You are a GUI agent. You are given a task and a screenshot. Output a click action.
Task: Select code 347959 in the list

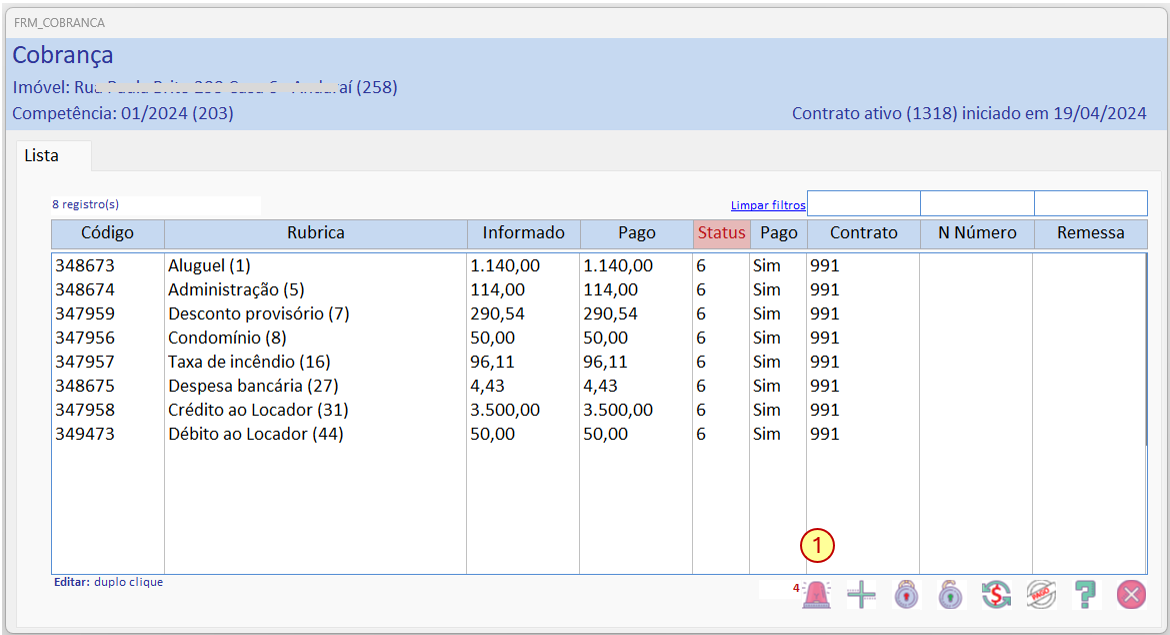point(85,313)
